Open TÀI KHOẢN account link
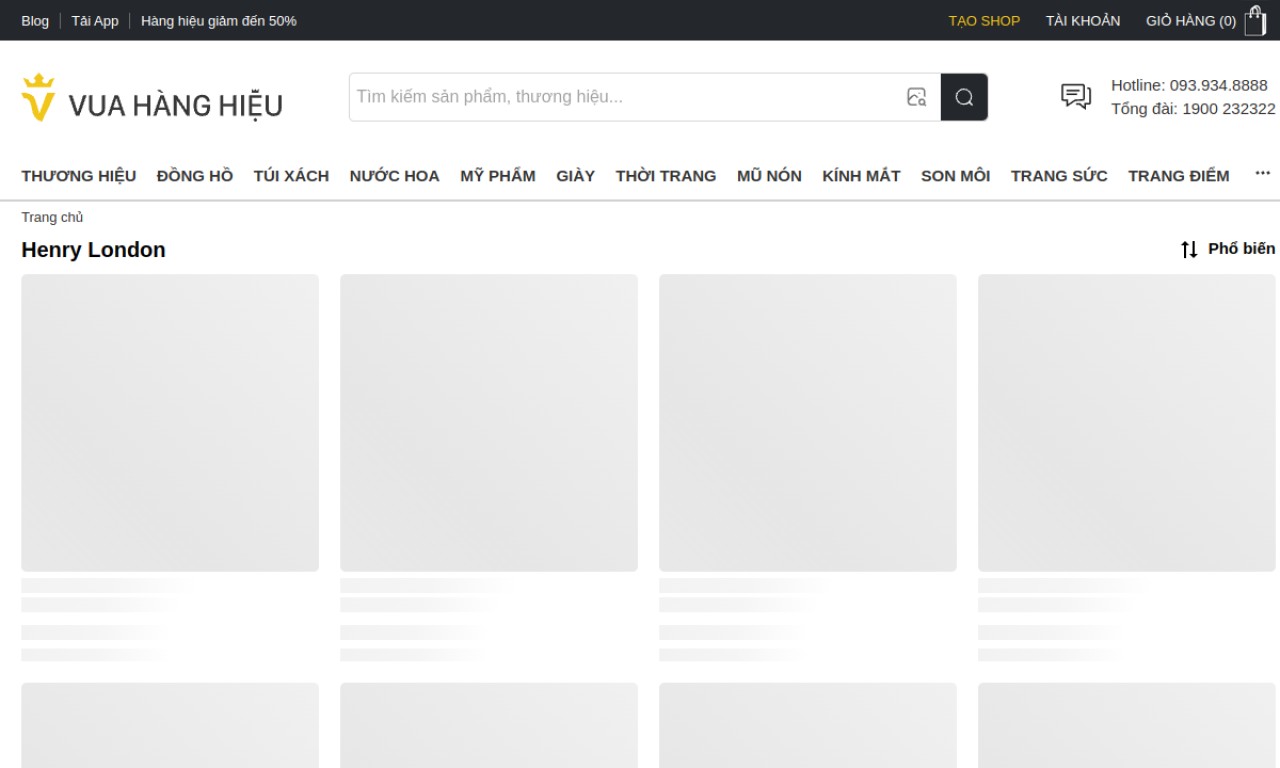 click(1083, 20)
